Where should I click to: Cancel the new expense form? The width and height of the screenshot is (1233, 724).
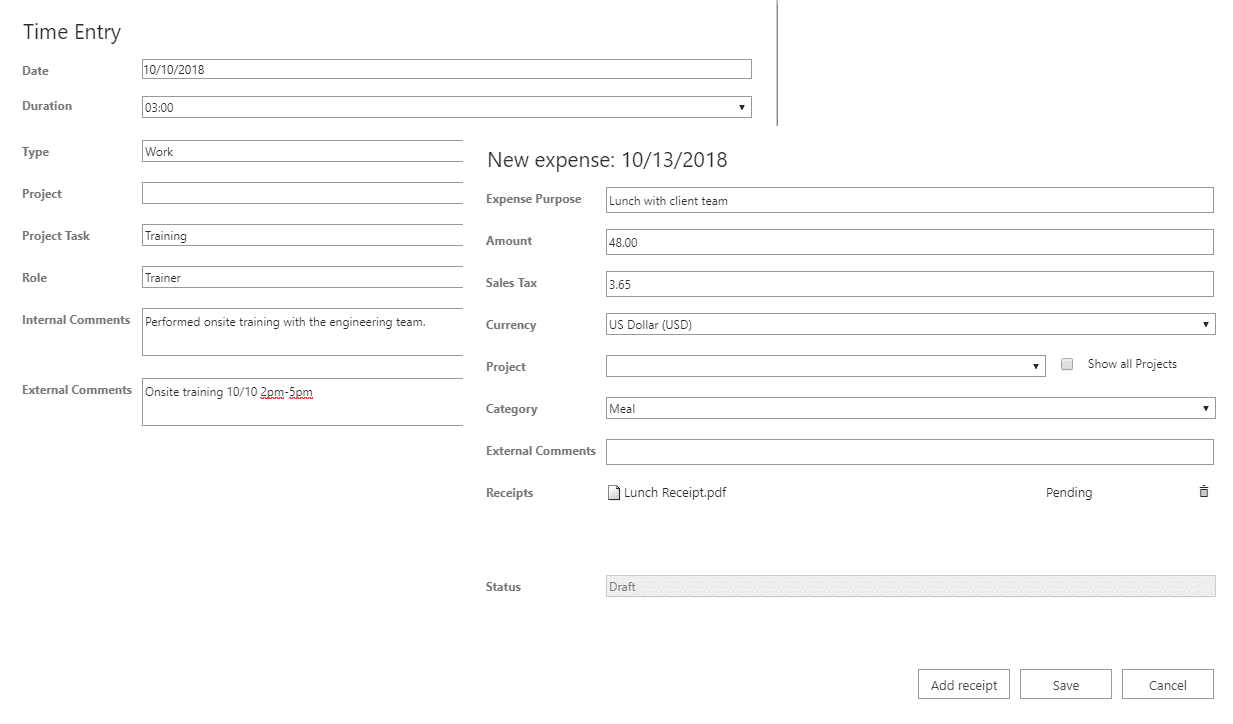pos(1167,685)
